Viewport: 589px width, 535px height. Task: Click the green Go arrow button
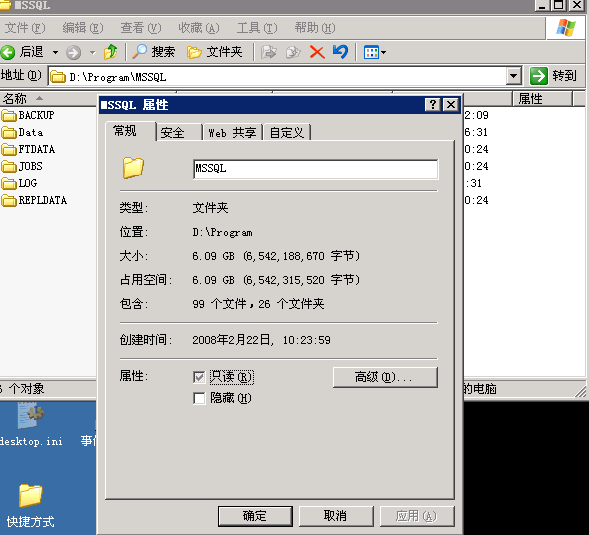tap(539, 76)
